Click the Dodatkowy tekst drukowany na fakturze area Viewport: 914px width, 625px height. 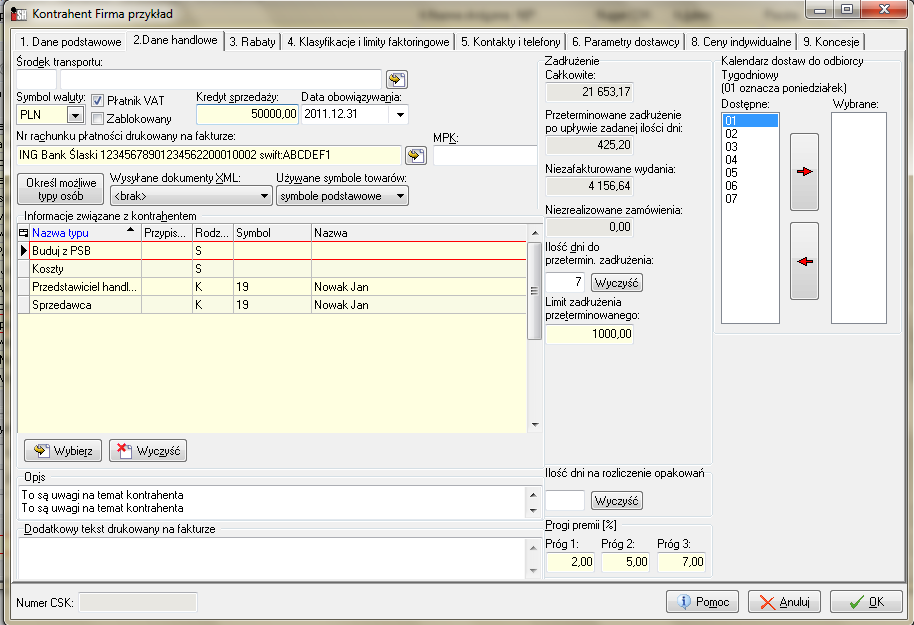point(272,559)
